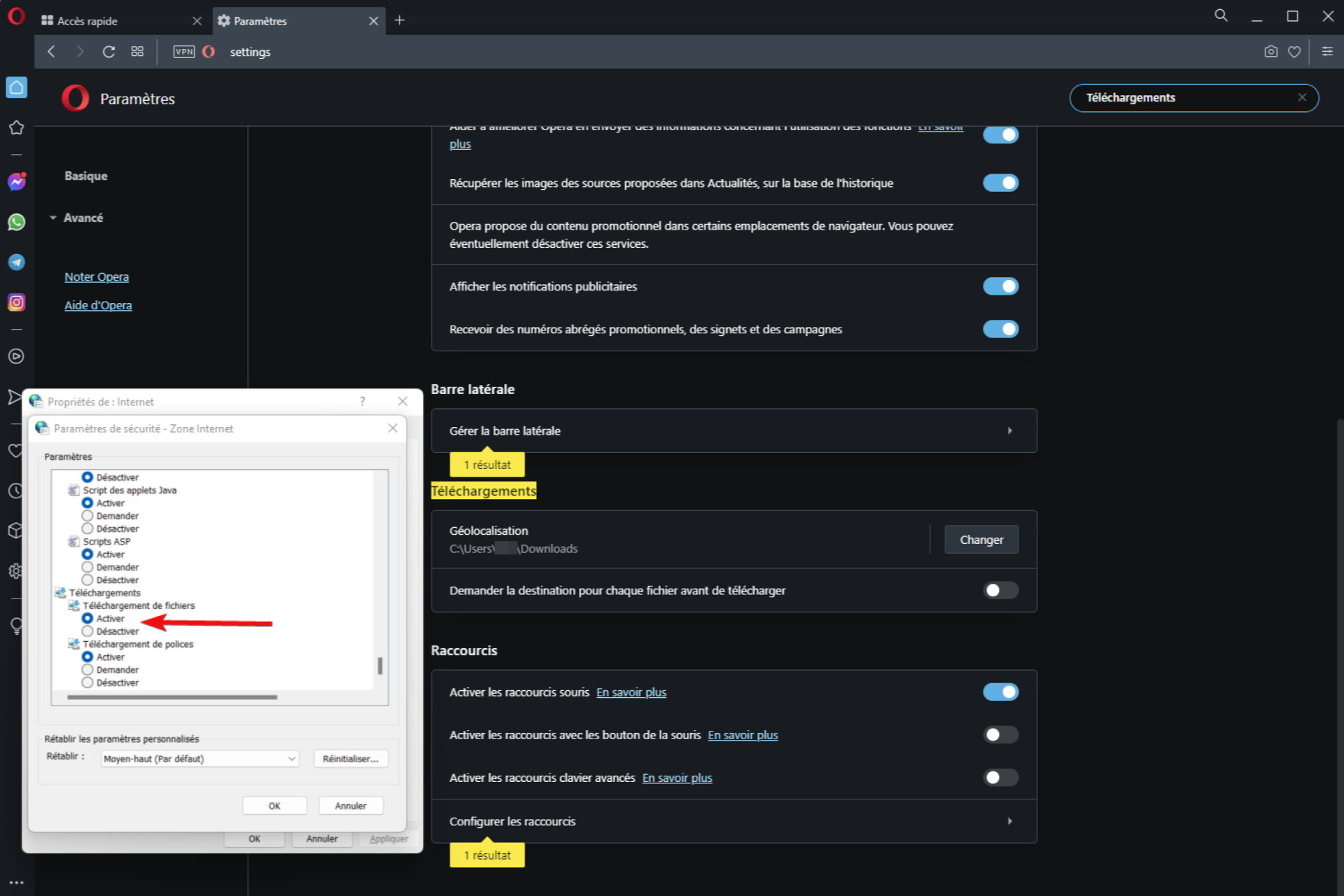The height and width of the screenshot is (896, 1344).
Task: Enable Activer les raccourcis clavier avancés
Action: click(1000, 777)
